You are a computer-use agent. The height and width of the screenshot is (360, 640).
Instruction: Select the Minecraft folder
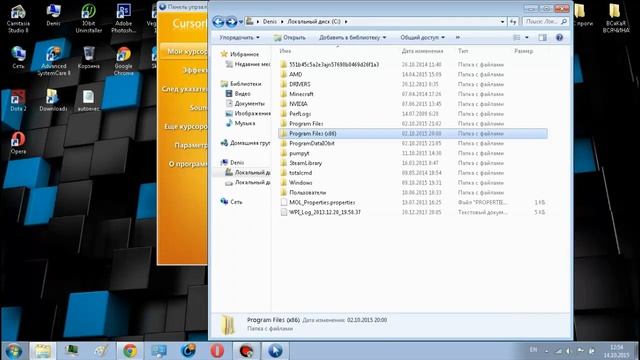tap(413, 94)
